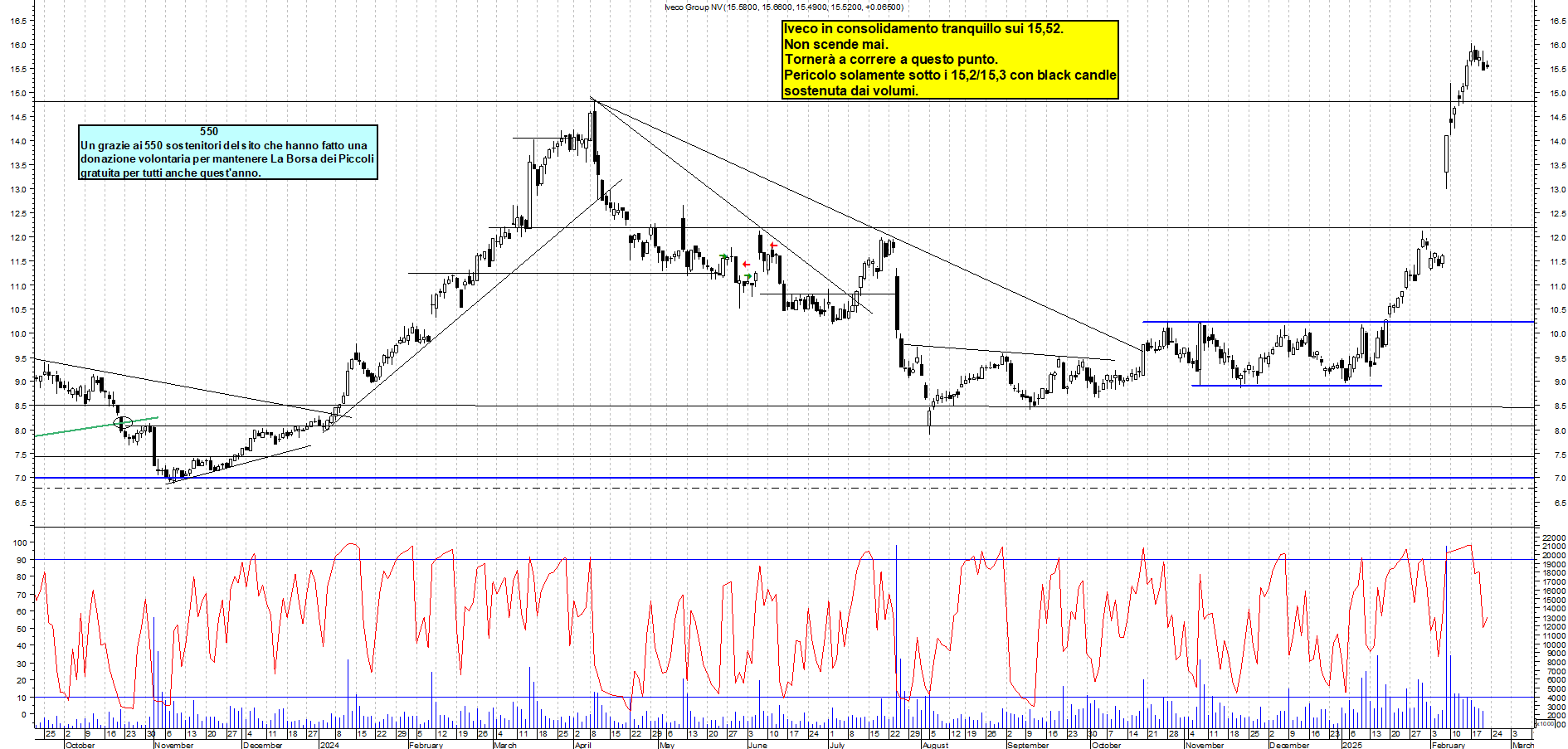
Task: Click the small circle marker on green trendline
Action: 123,423
